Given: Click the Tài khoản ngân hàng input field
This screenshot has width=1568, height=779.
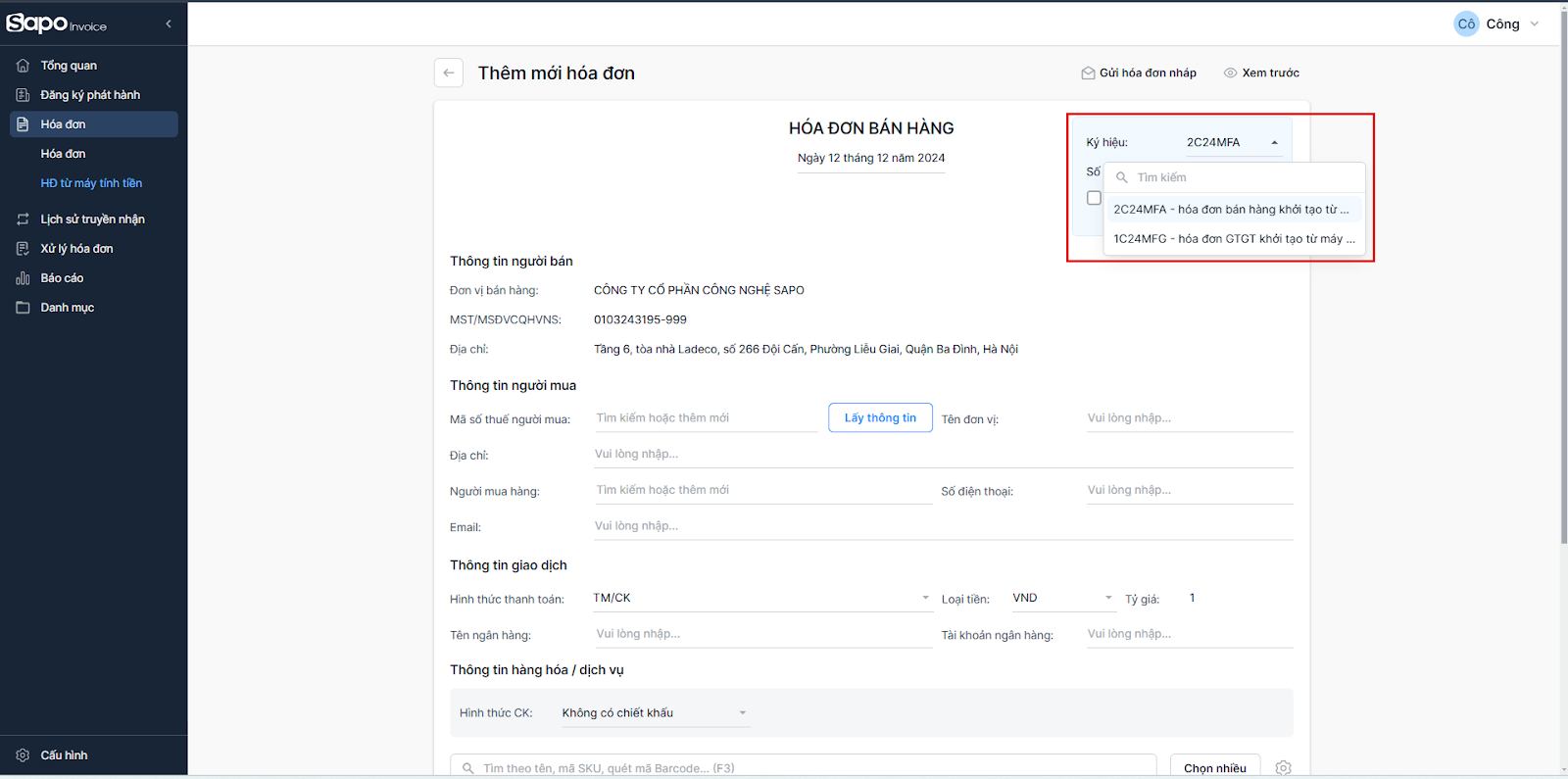Looking at the screenshot, I should [1190, 635].
